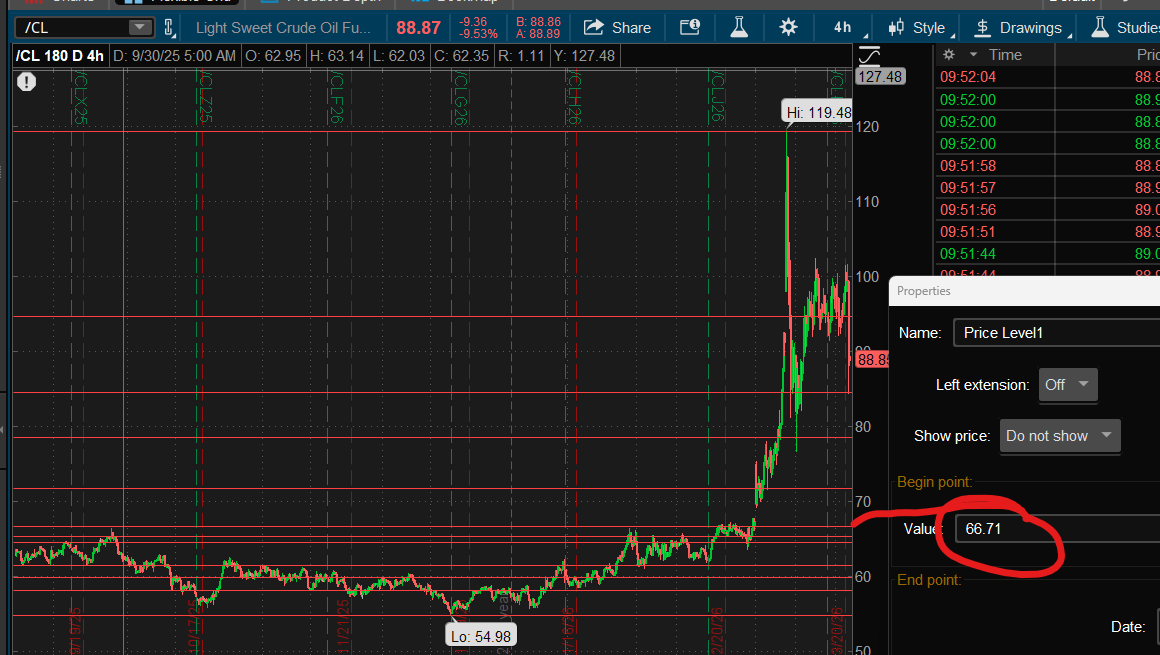This screenshot has height=655, width=1160.
Task: Click the H: 63.14 high value
Action: click(337, 56)
